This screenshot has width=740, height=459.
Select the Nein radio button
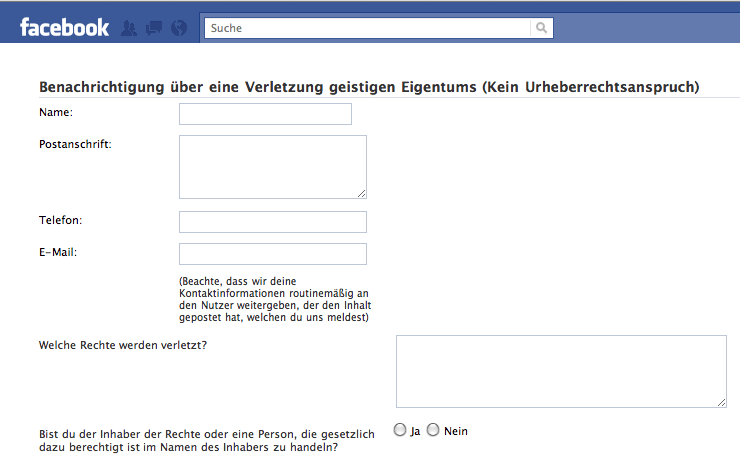(x=433, y=430)
